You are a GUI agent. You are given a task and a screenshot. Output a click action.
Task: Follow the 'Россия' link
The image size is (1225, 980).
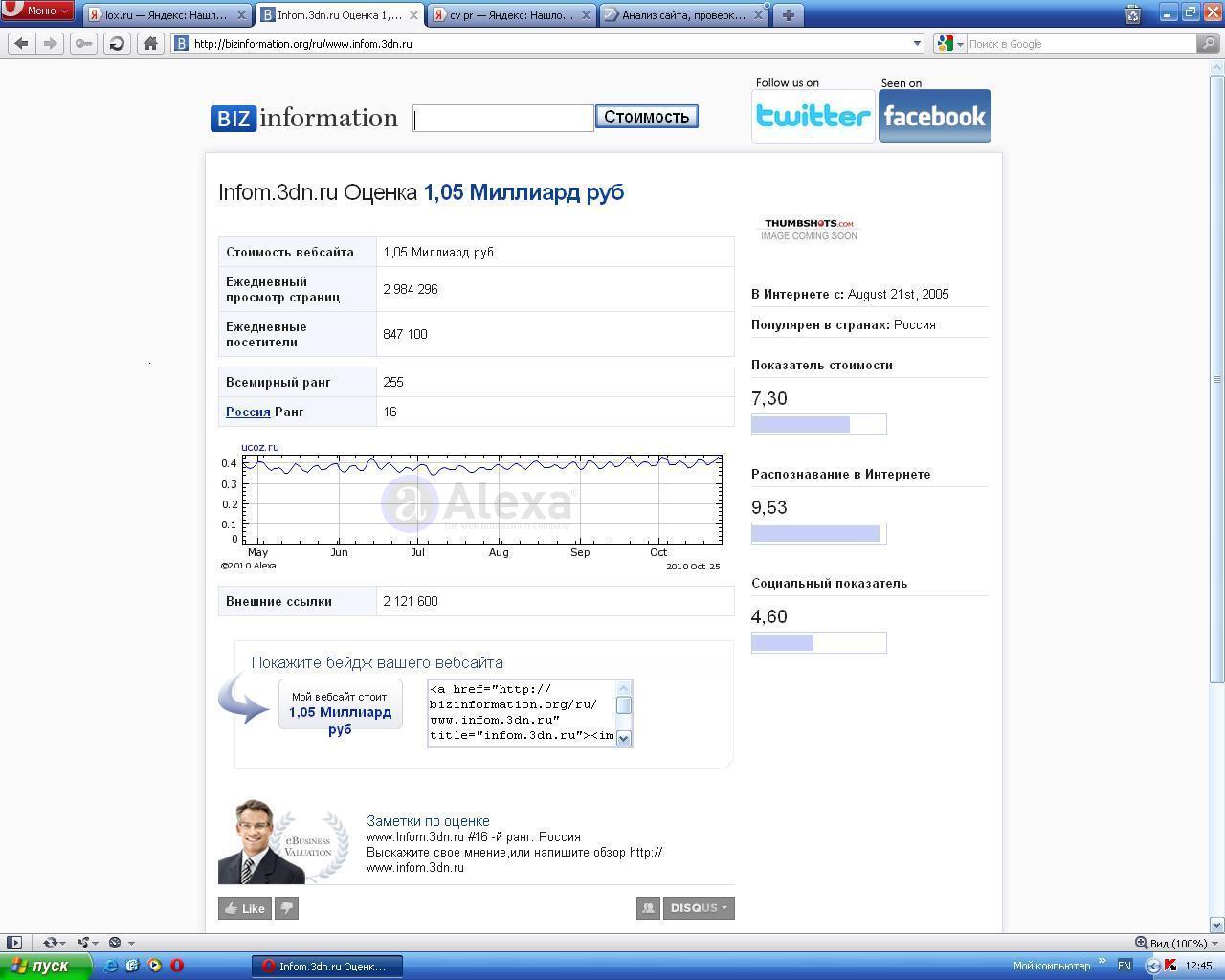click(248, 412)
